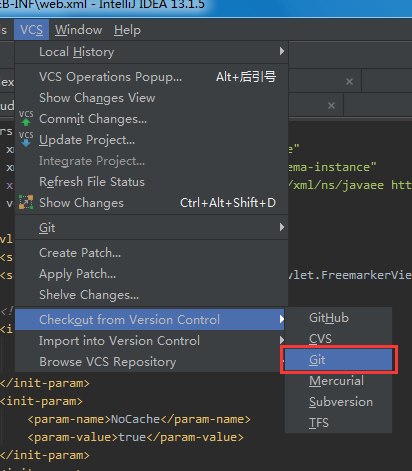Choose GitHub in checkout submenu
The height and width of the screenshot is (471, 412).
338,318
